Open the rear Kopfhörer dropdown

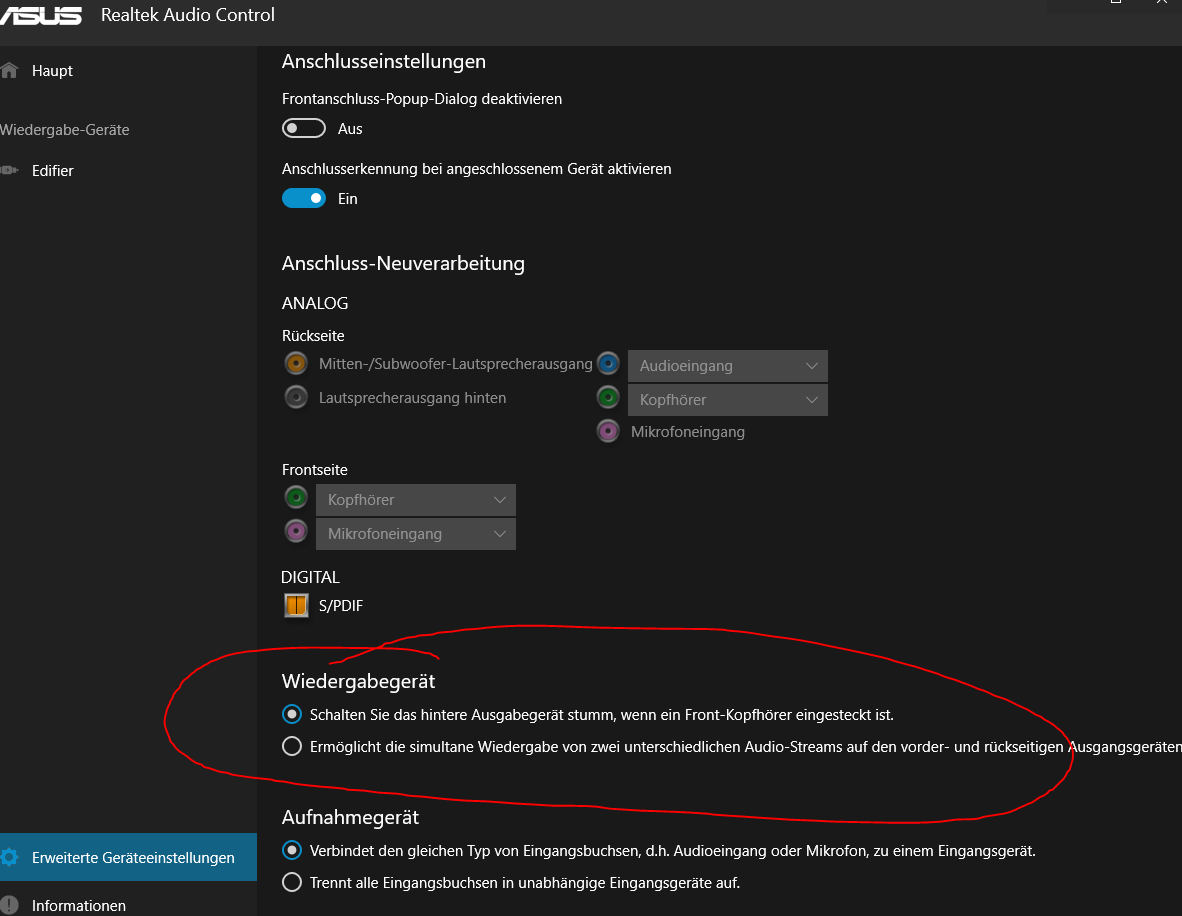[x=727, y=400]
